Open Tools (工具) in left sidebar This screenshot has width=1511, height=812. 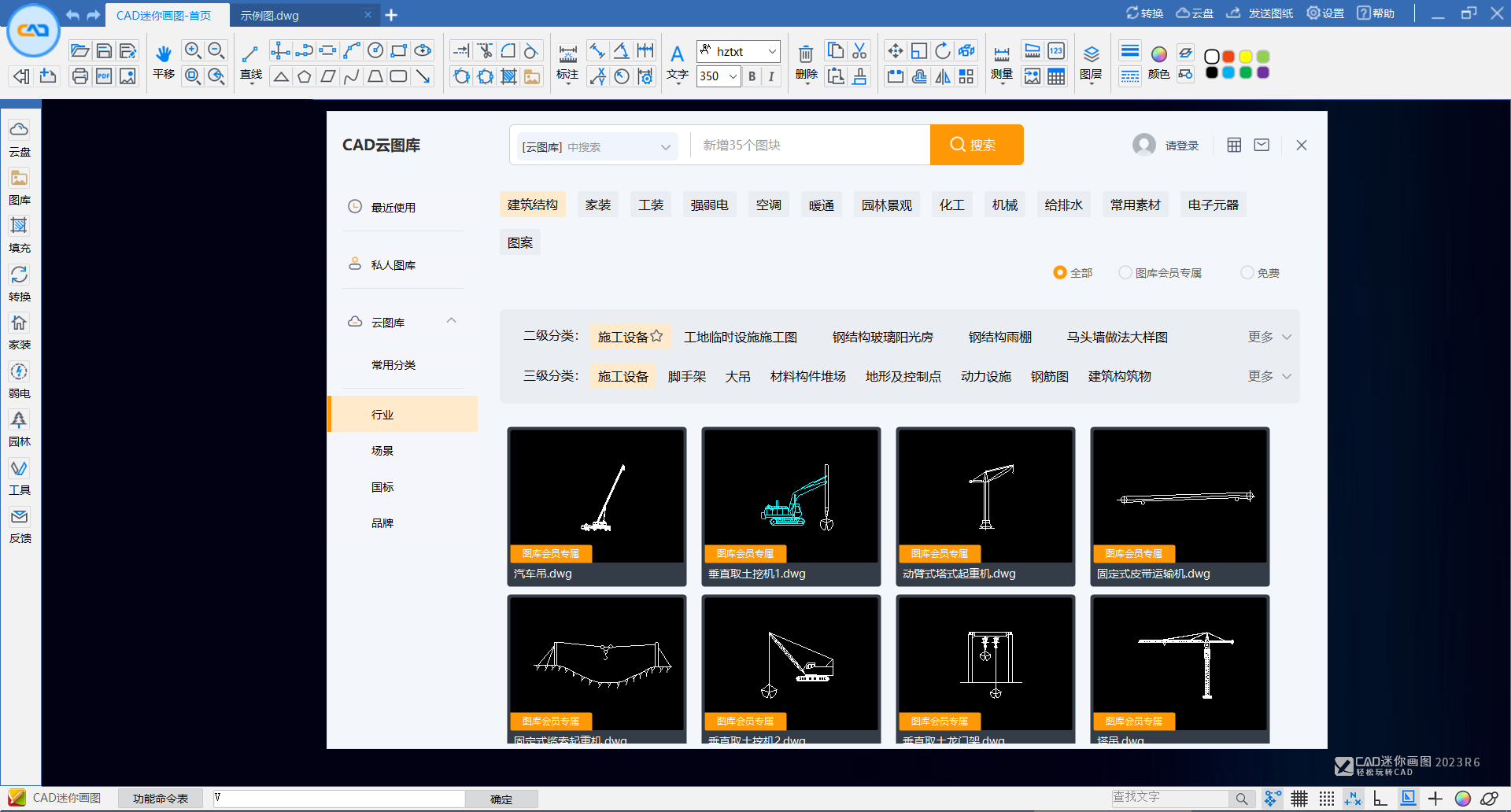click(20, 477)
